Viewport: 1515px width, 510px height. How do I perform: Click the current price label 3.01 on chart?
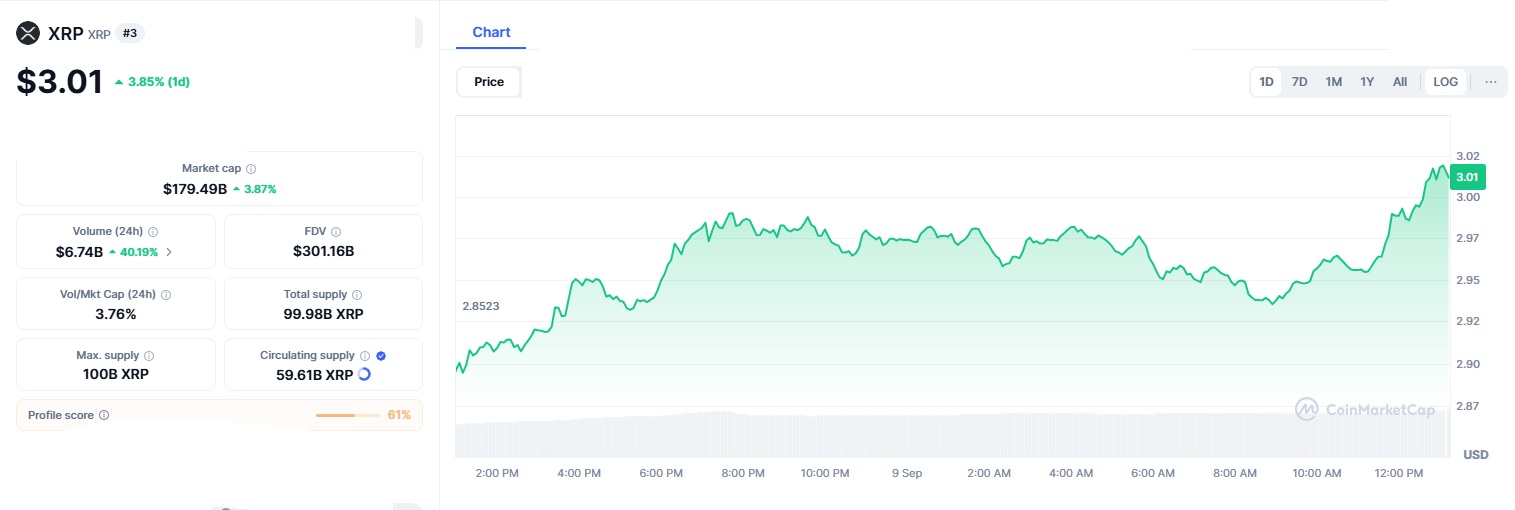pyautogui.click(x=1467, y=178)
